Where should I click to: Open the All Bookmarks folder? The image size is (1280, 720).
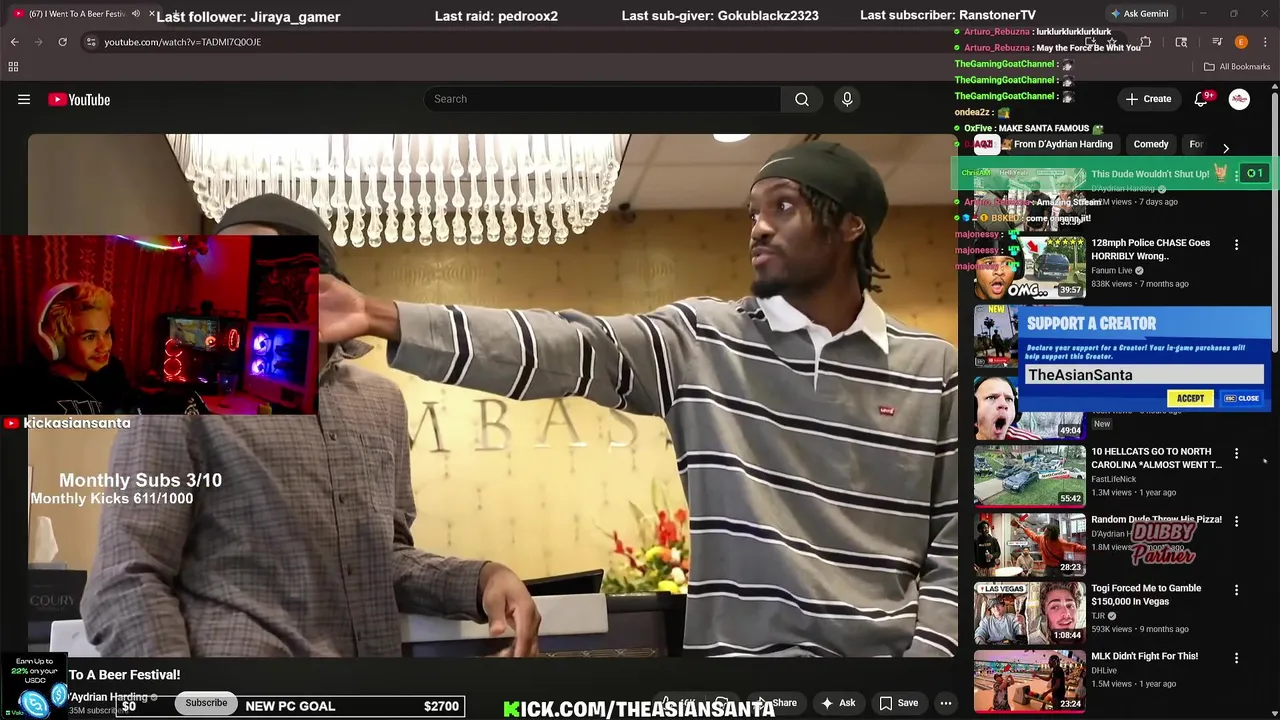(1237, 67)
